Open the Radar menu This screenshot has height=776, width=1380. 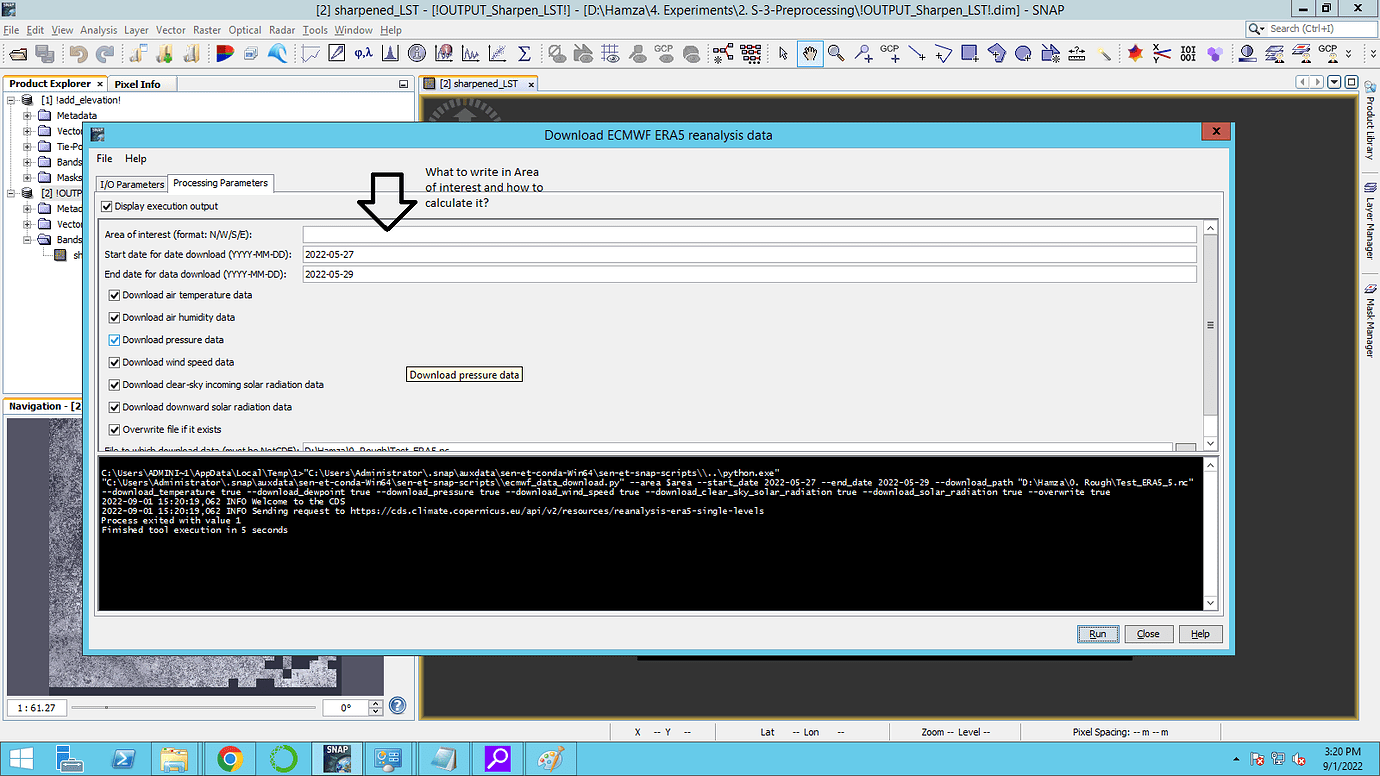tap(282, 30)
